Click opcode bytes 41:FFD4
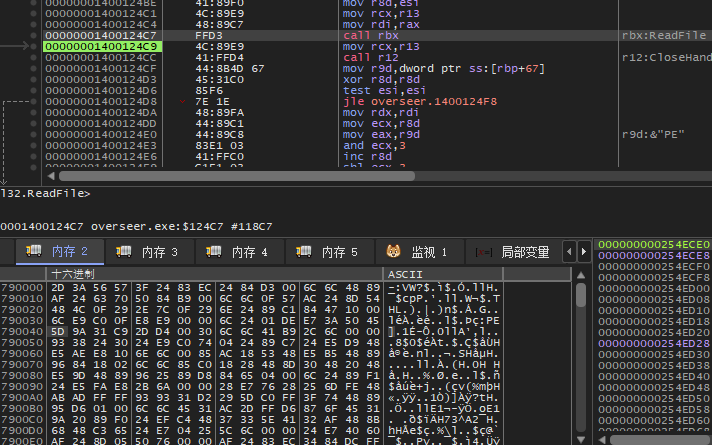Viewport: 712px width, 445px height. click(219, 57)
